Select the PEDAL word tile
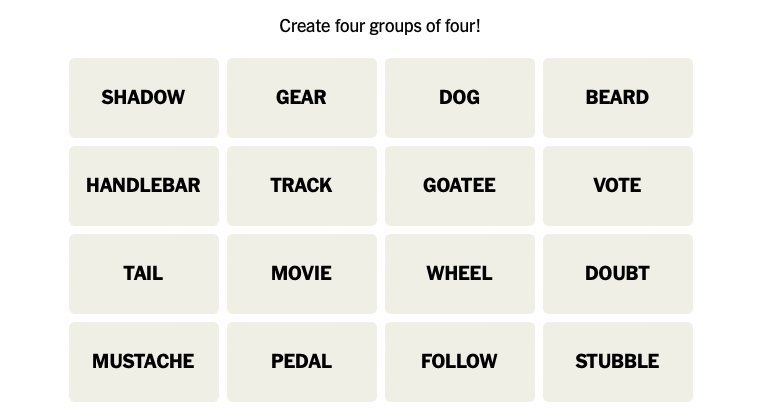 point(302,362)
